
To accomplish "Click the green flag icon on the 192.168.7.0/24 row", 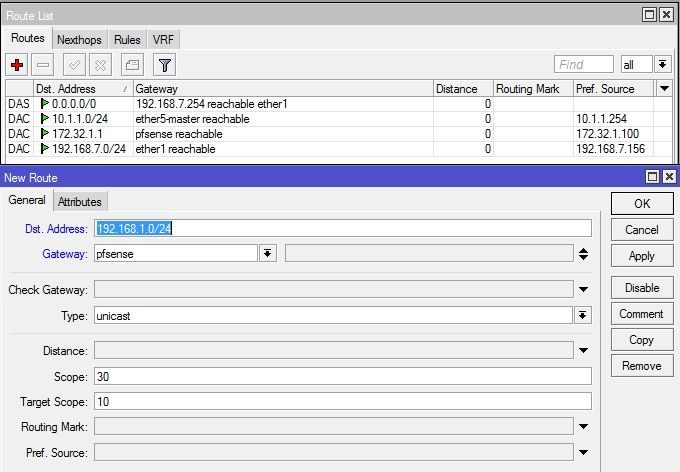I will click(x=44, y=148).
